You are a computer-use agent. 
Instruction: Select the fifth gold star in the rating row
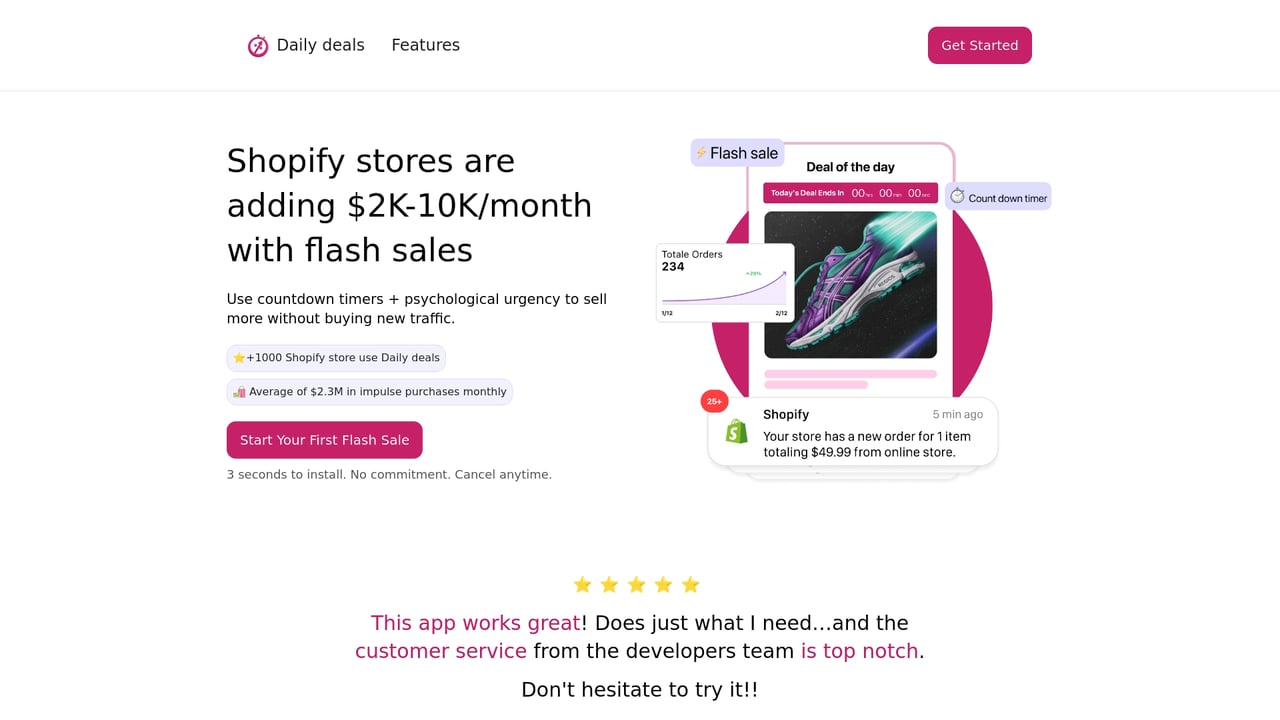tap(690, 584)
